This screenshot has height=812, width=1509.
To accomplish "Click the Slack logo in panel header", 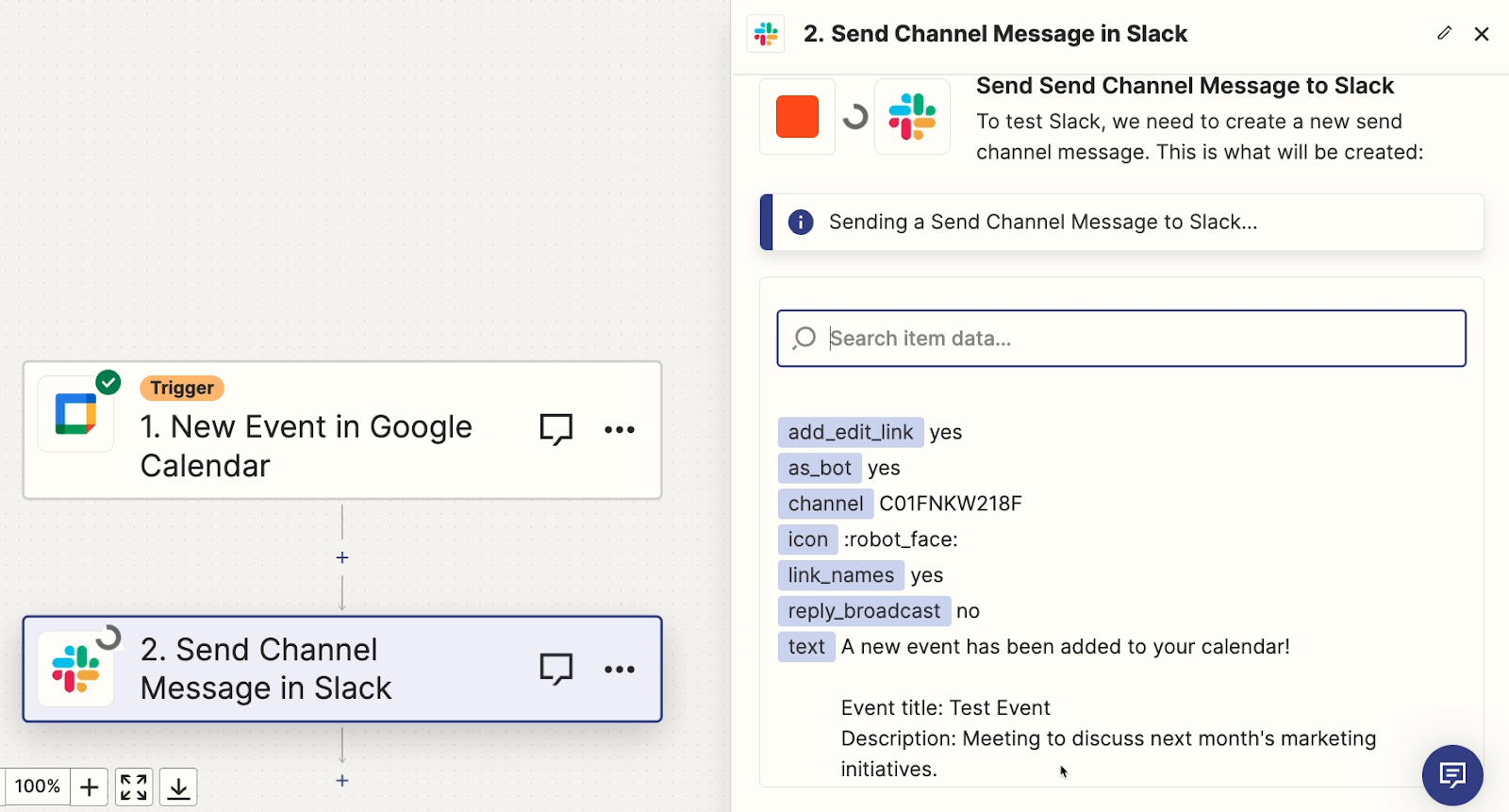I will [766, 34].
